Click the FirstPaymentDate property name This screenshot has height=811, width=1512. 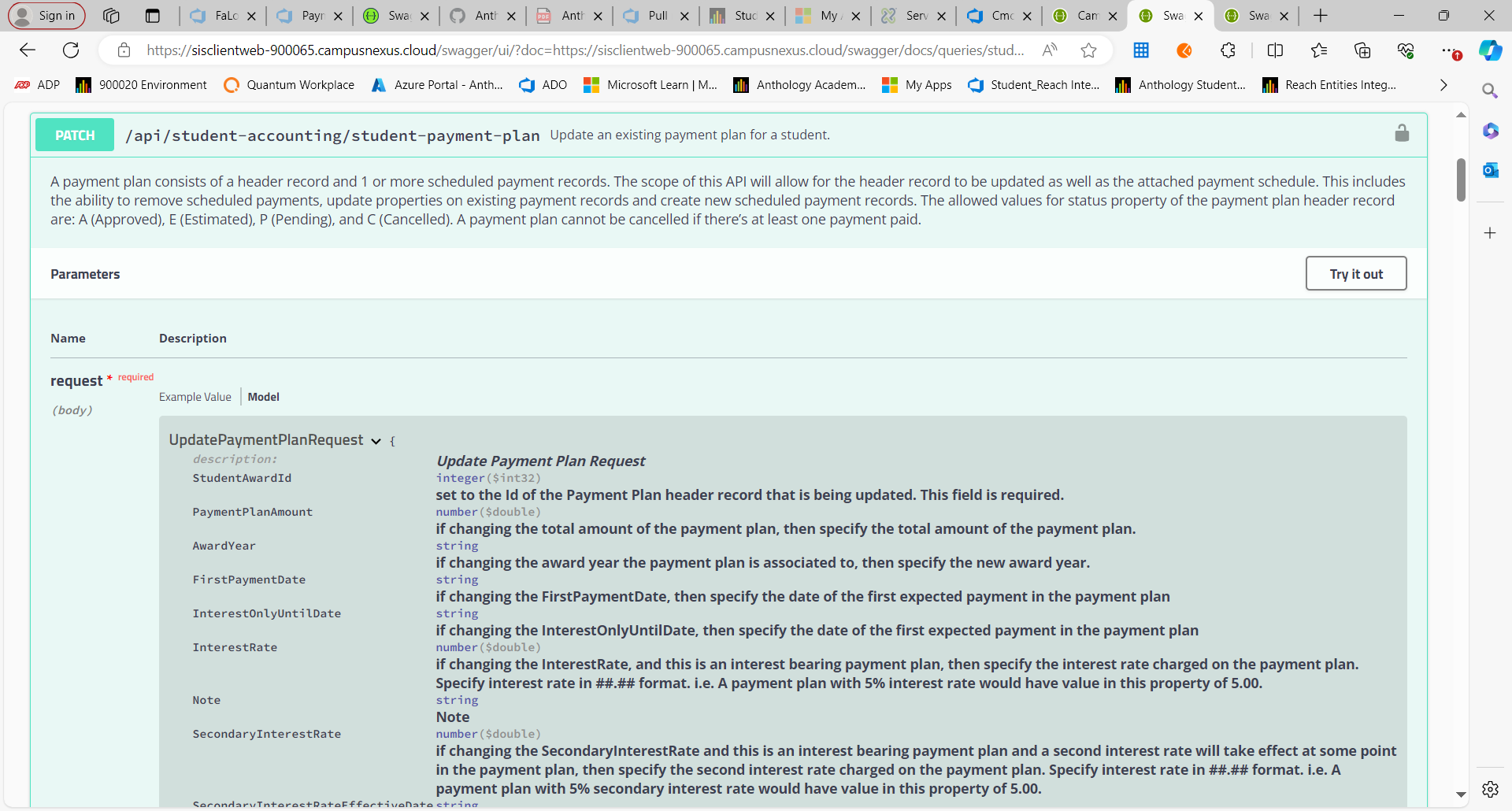(249, 580)
